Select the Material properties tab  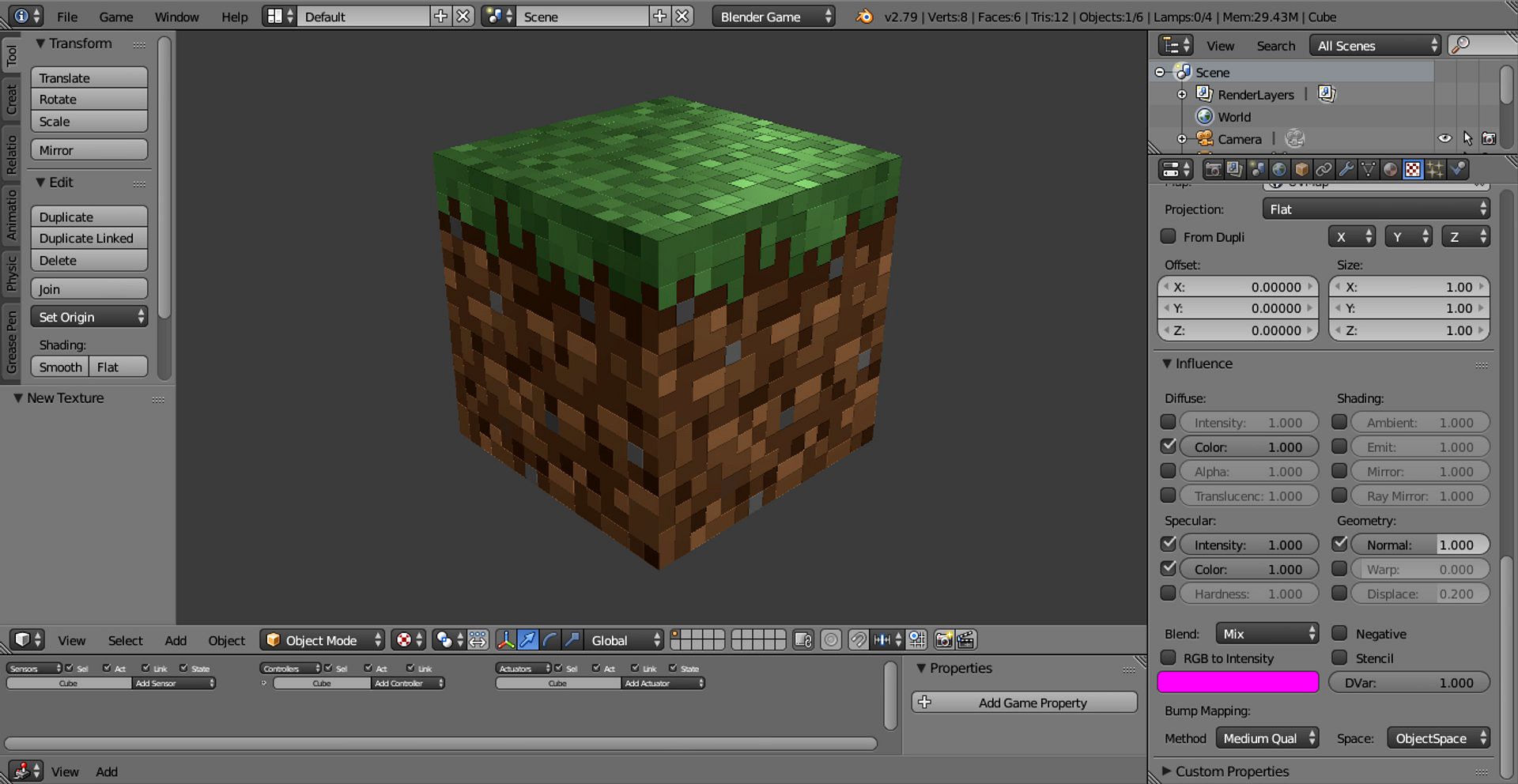tap(1390, 168)
